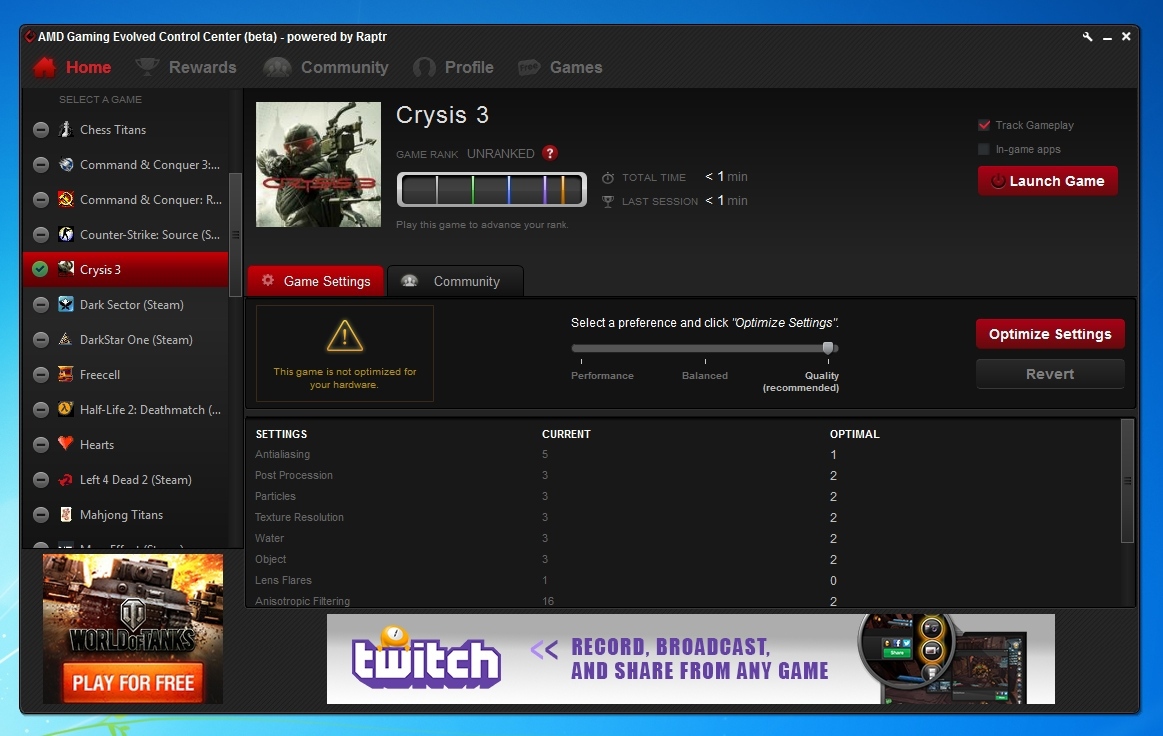Click the Crysis 3 icon in game list
Viewport: 1163px width, 736px height.
coord(66,269)
